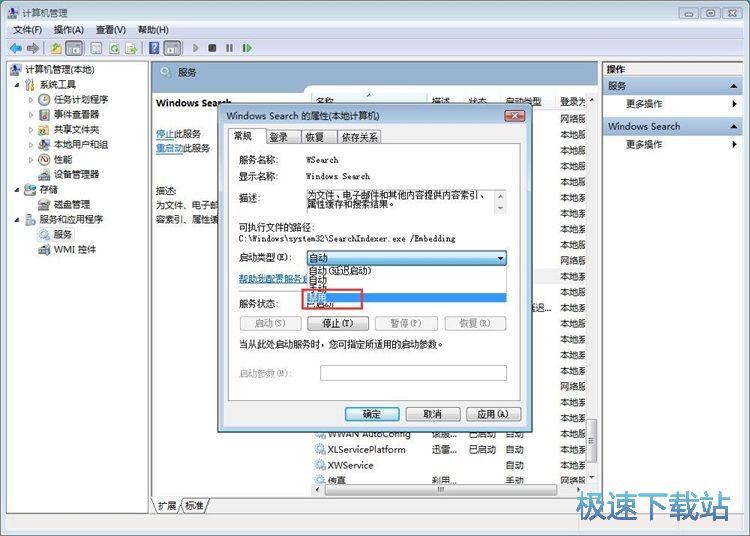
Task: Close the Windows Search properties dialog
Action: coord(515,116)
